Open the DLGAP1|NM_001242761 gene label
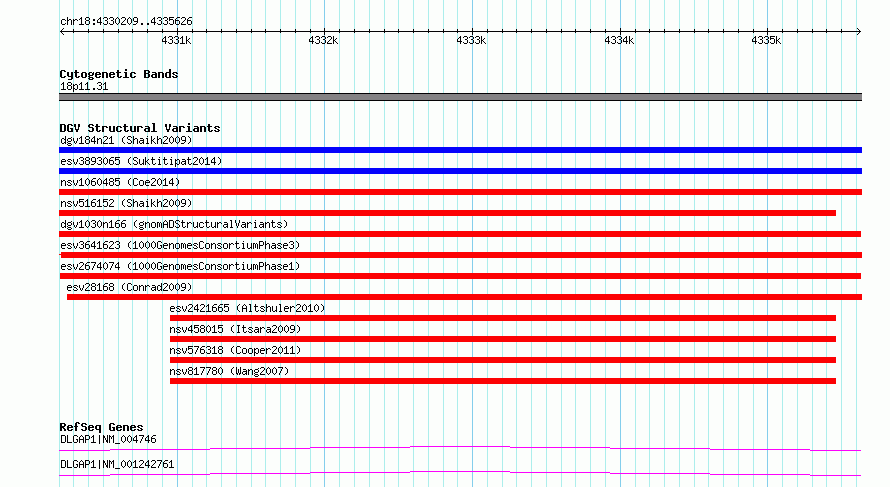The width and height of the screenshot is (890, 487). point(117,464)
